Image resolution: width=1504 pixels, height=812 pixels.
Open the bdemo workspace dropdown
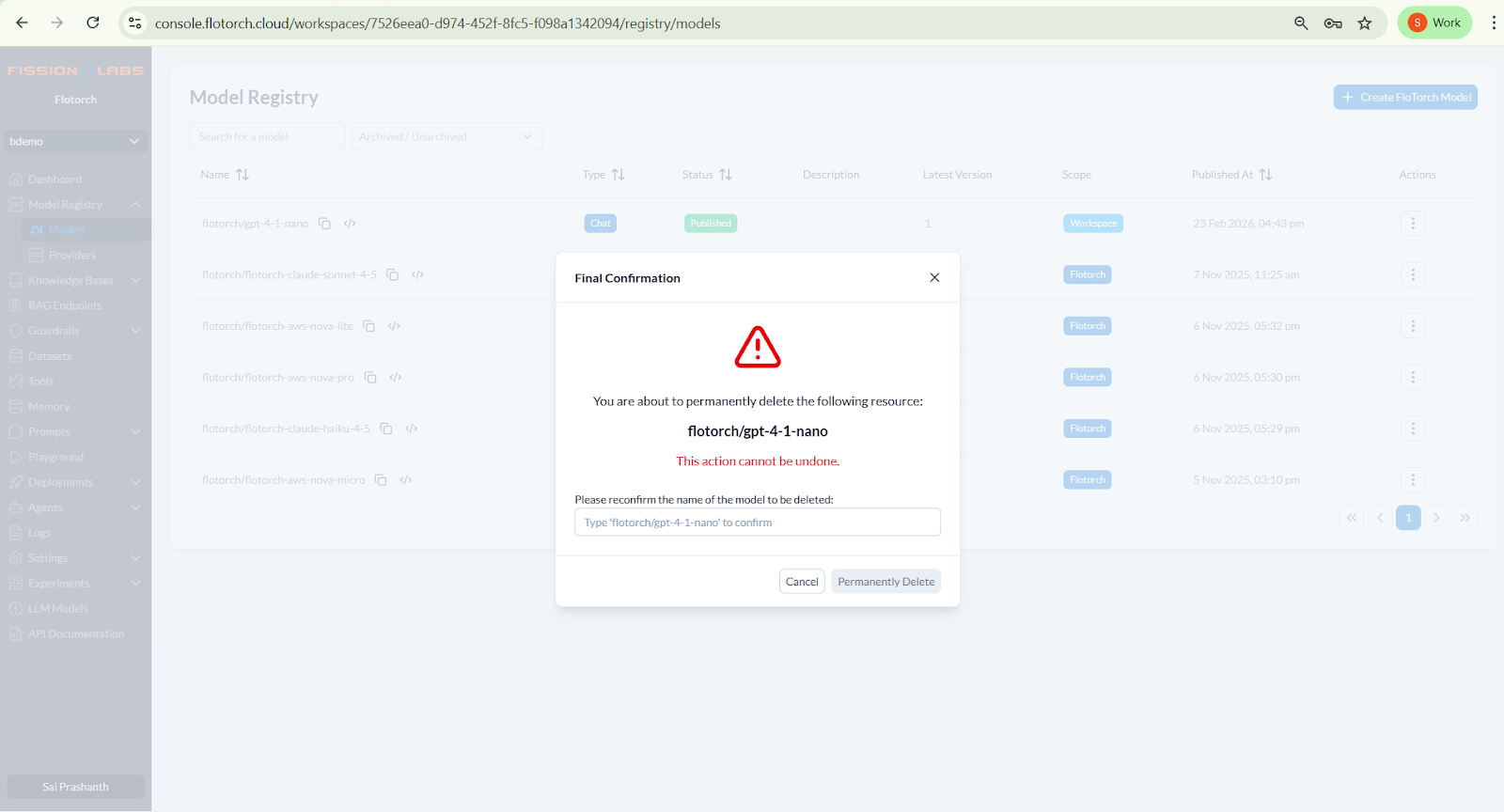[75, 141]
